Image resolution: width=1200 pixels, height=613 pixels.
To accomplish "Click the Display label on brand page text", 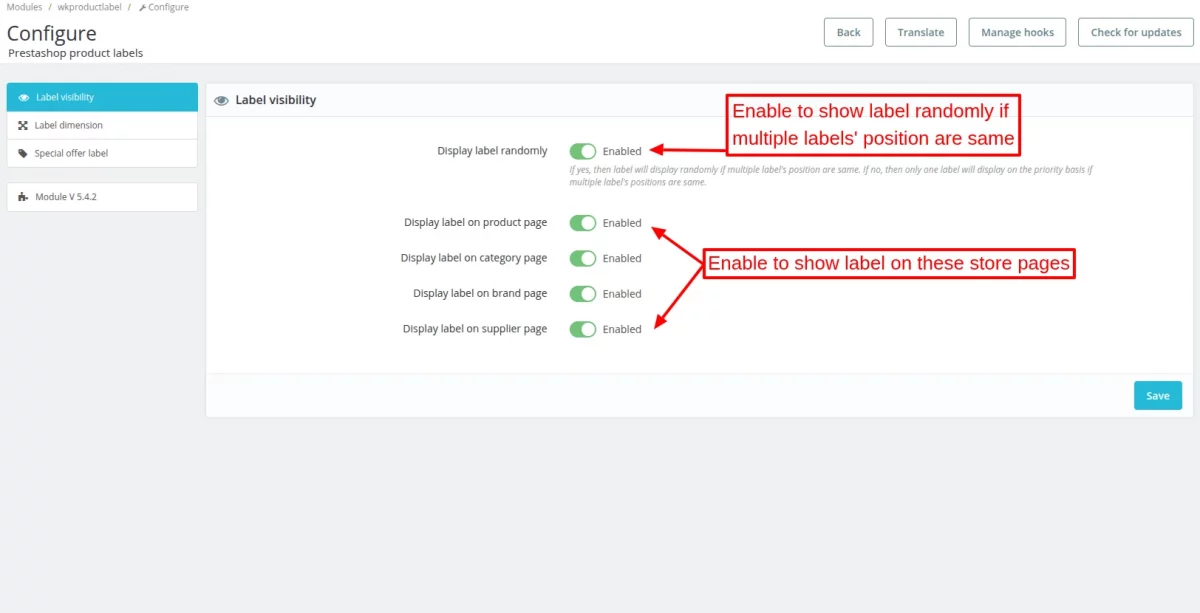I will click(480, 293).
